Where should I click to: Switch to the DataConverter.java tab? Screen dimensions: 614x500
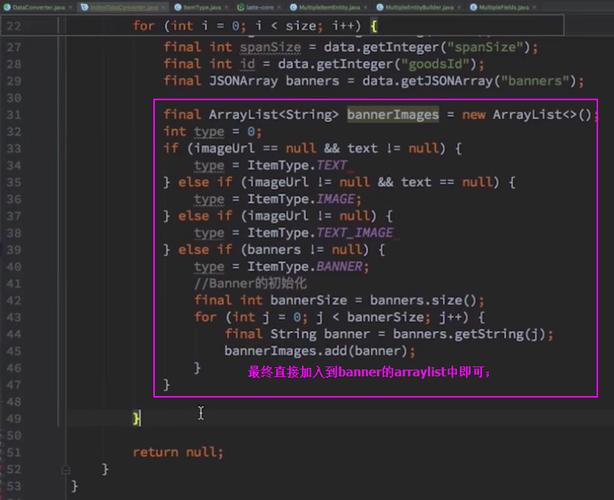[x=38, y=7]
